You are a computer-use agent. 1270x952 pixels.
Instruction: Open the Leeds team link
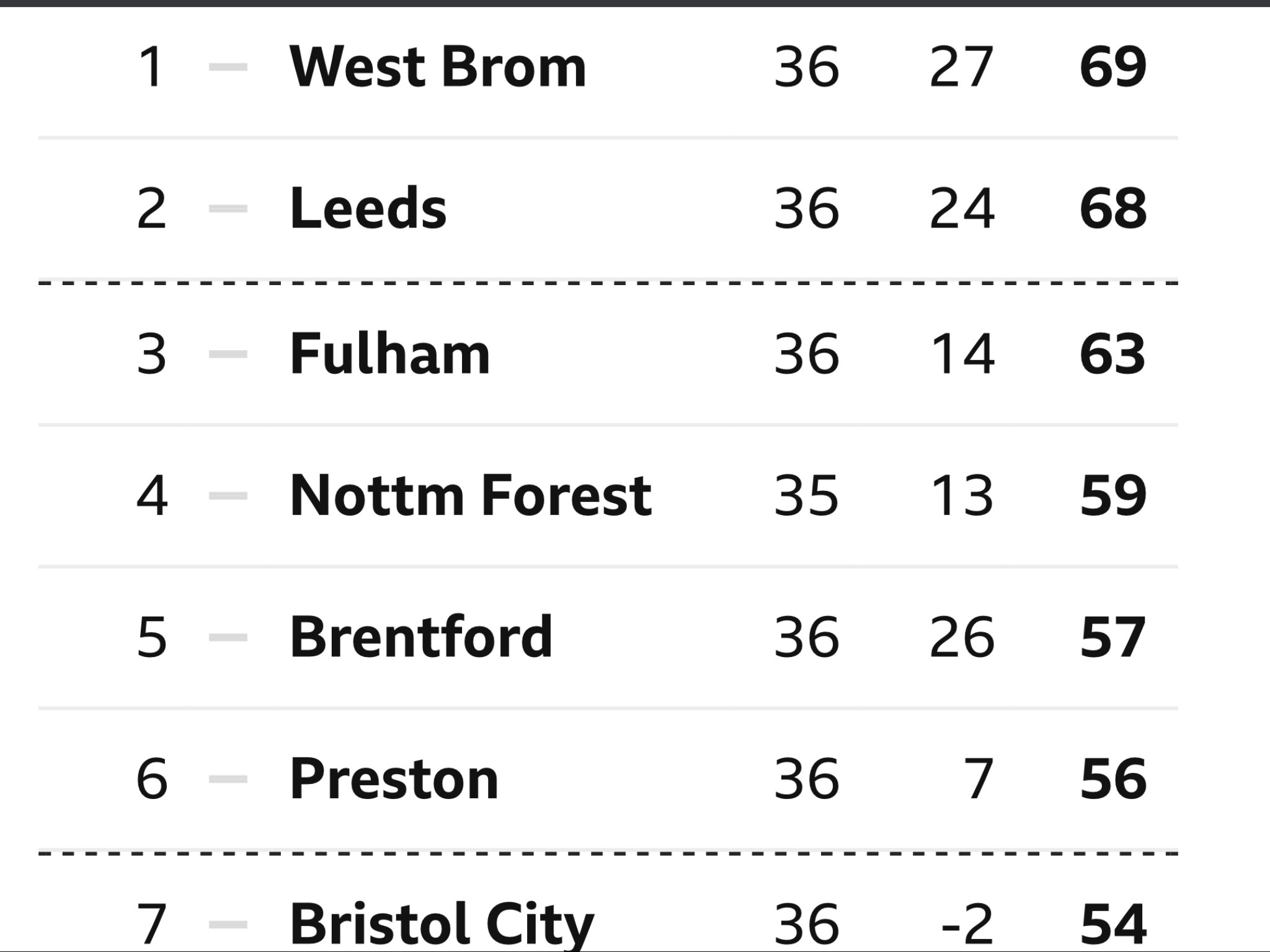(368, 208)
